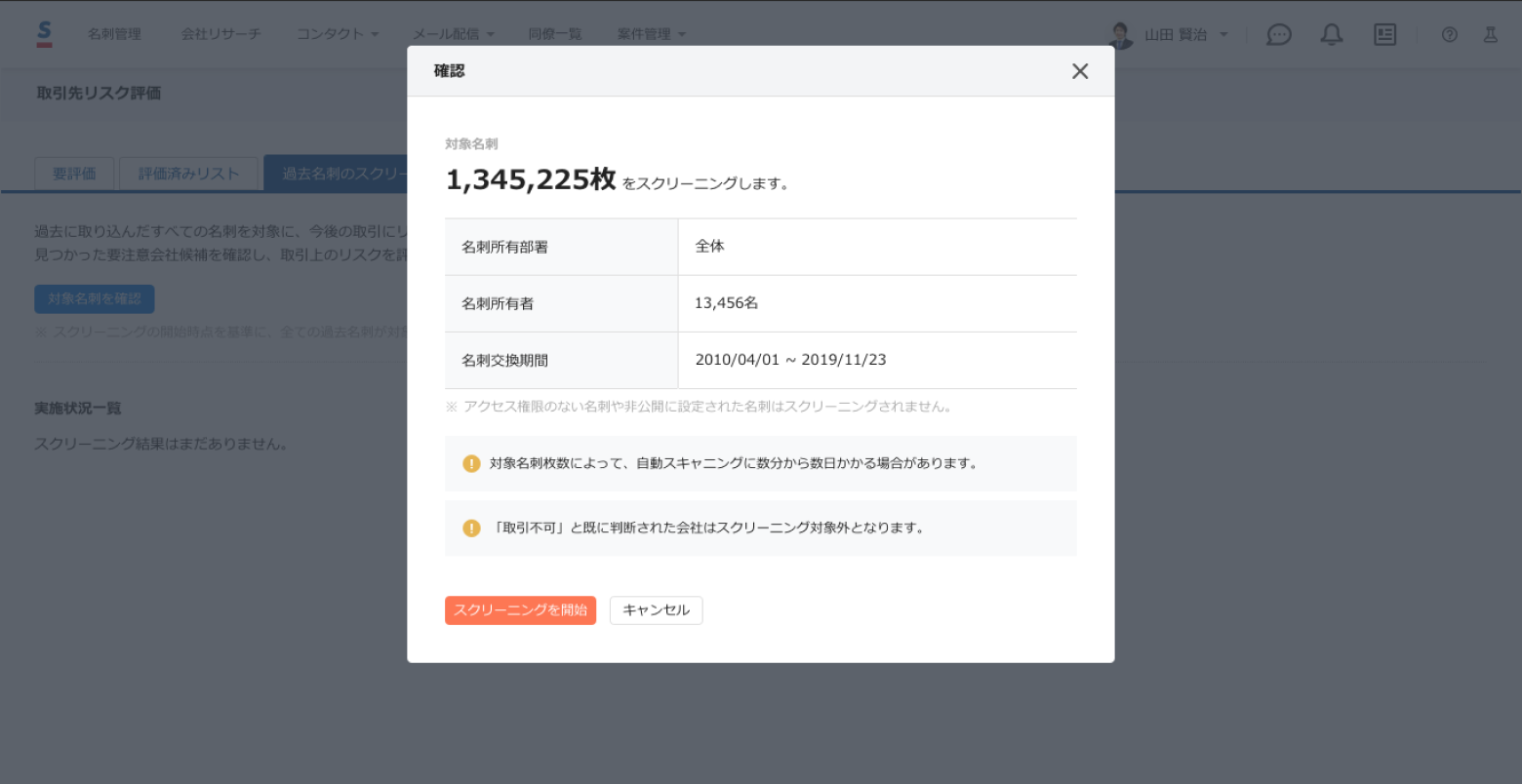This screenshot has height=784, width=1522.
Task: Expand the 案件管理 dropdown menu
Action: 651,34
